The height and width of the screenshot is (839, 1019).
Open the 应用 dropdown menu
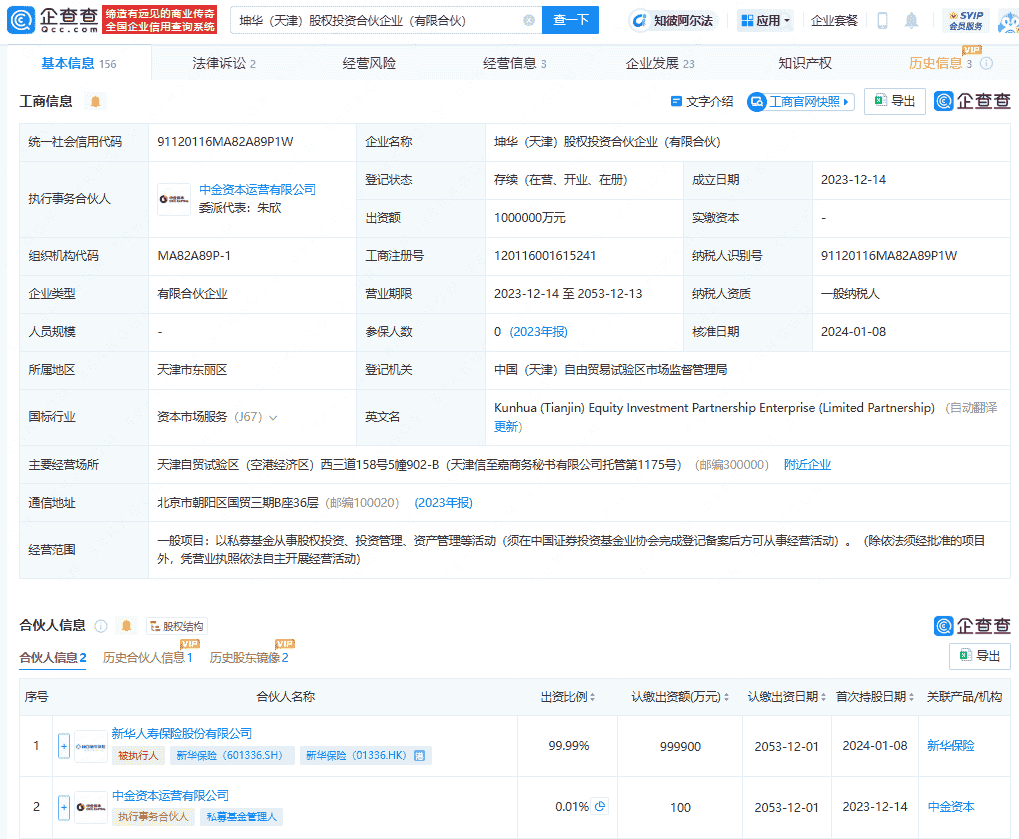(765, 21)
